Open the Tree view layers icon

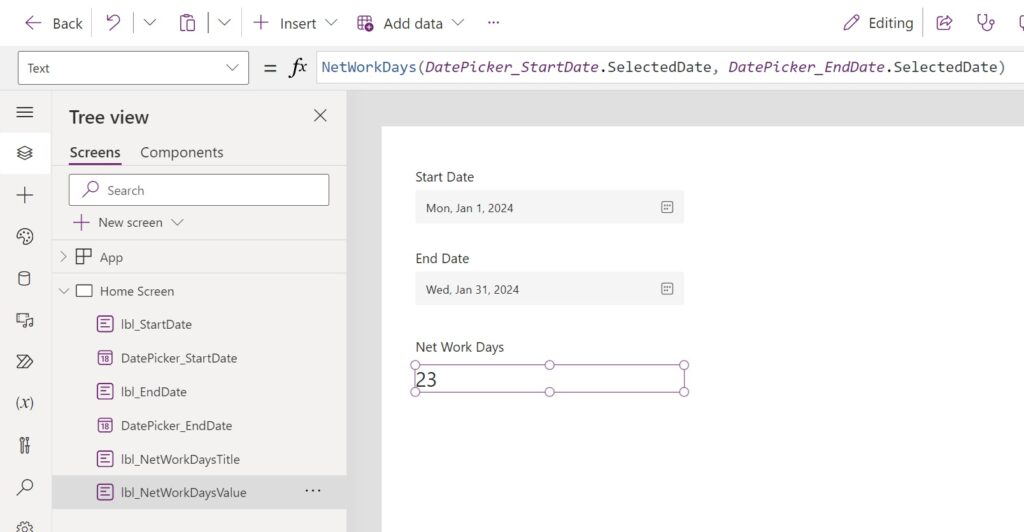pyautogui.click(x=25, y=153)
